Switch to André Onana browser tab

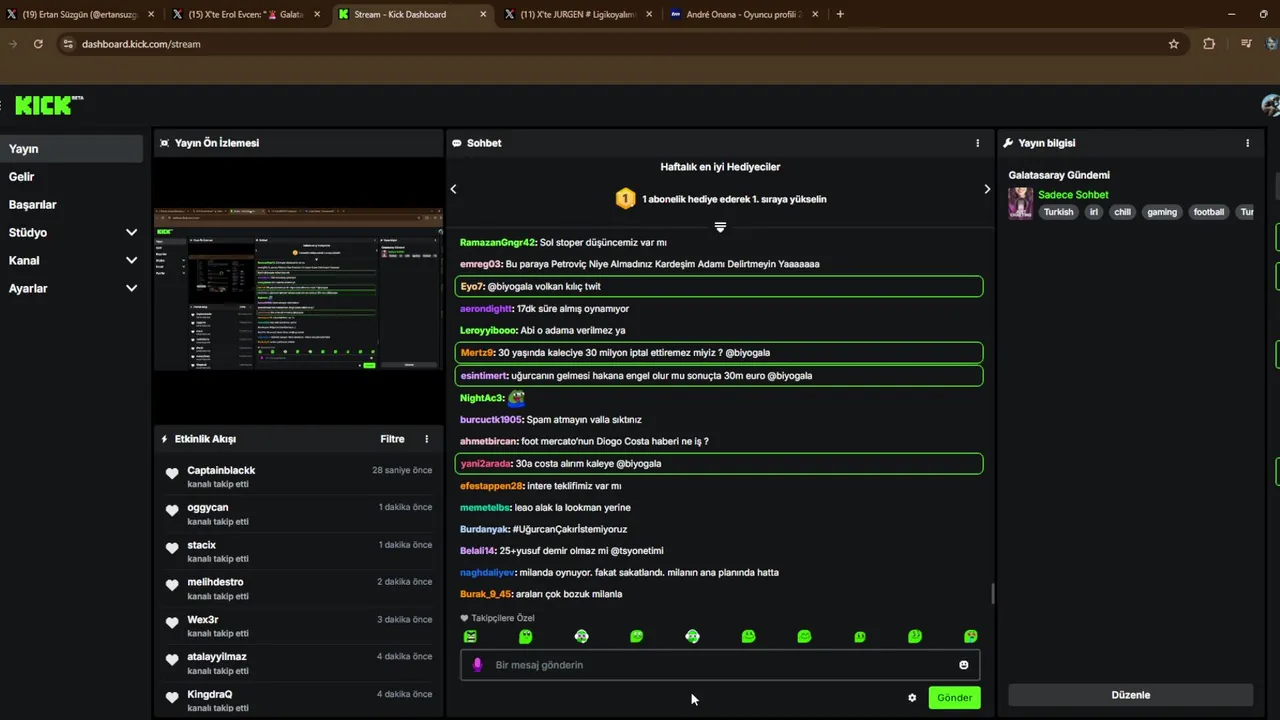[743, 14]
